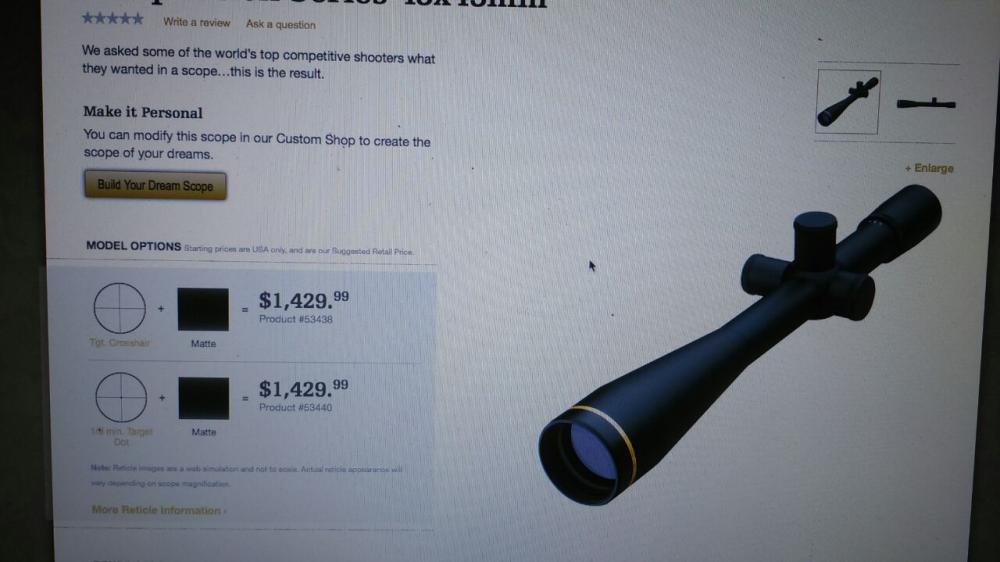Click the Tgt. Crosshair label text

coord(120,343)
